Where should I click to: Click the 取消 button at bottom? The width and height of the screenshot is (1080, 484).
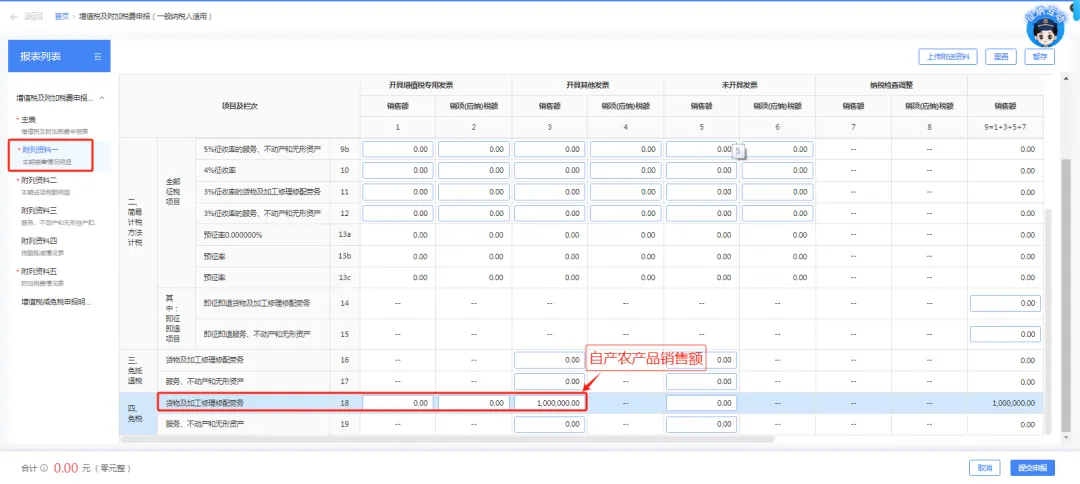985,467
